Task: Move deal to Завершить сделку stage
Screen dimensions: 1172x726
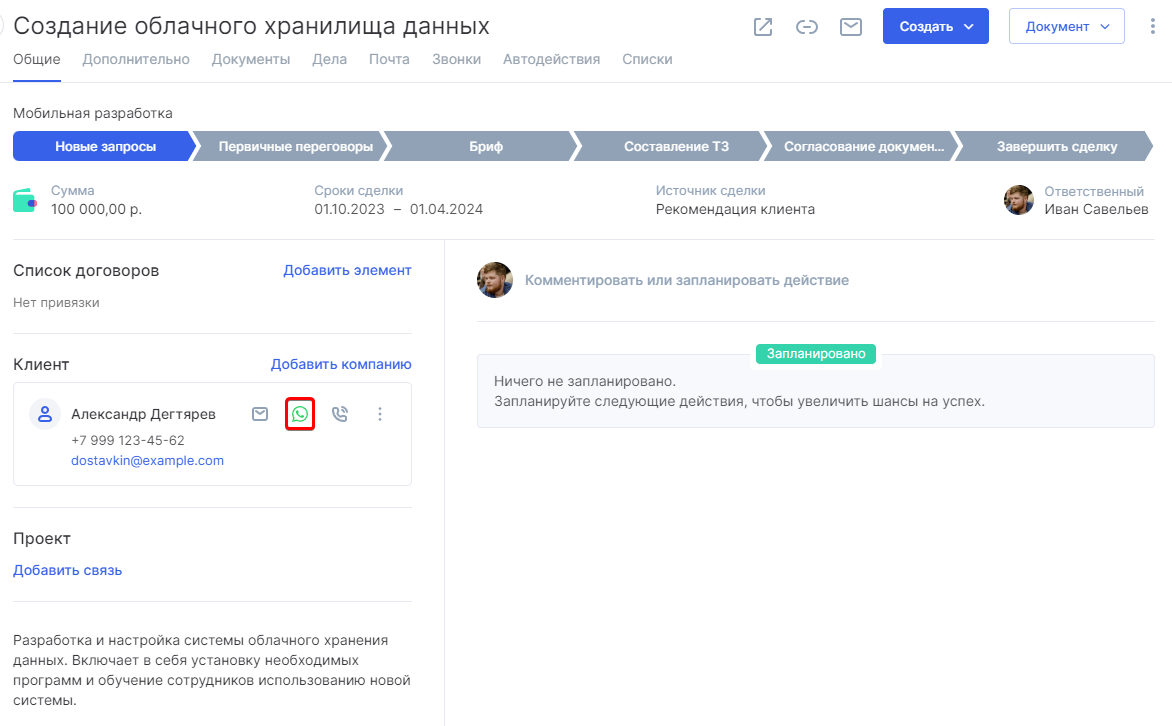Action: (1056, 147)
